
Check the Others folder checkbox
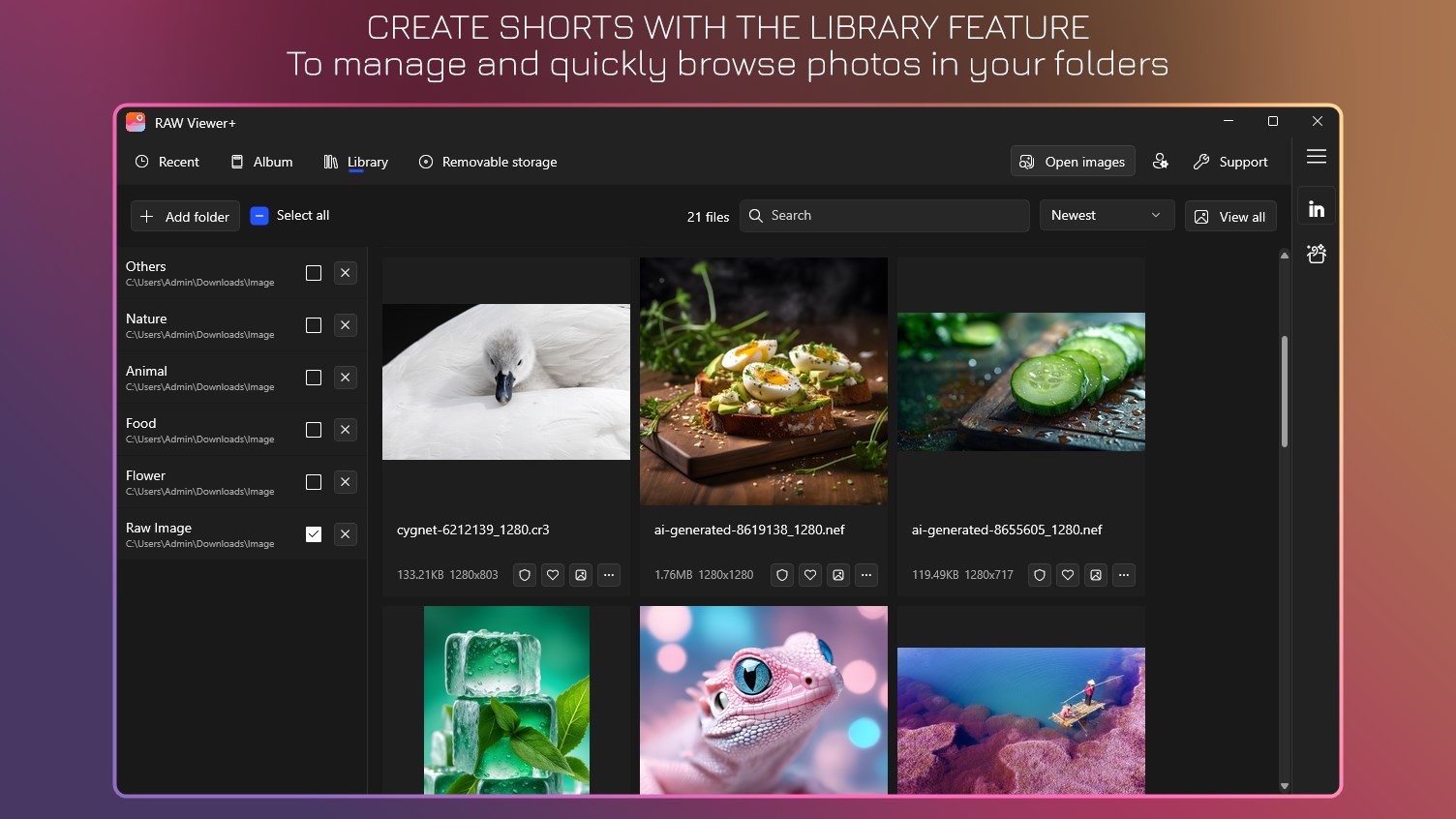tap(314, 273)
